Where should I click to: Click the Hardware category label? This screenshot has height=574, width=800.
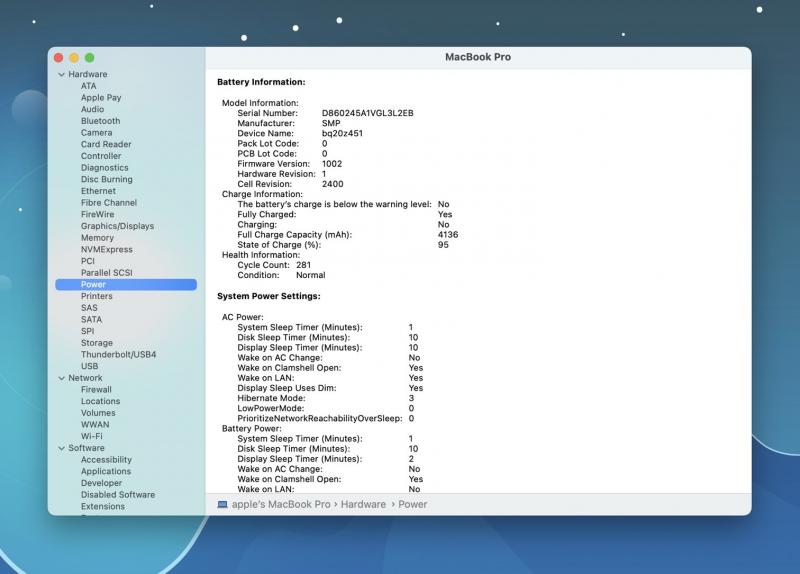(x=88, y=74)
